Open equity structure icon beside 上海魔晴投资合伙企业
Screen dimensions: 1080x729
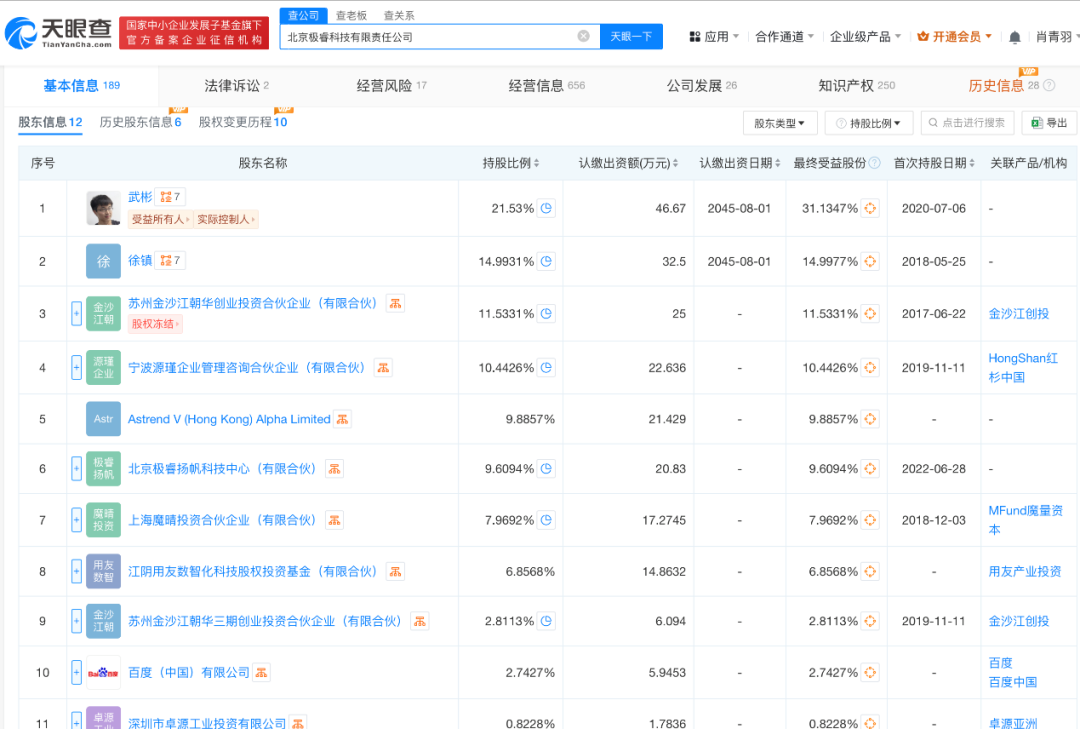334,520
